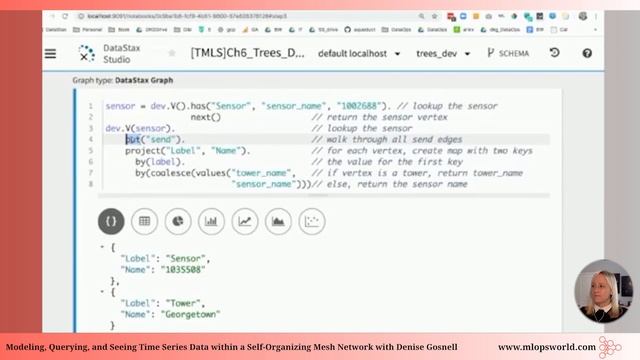The height and width of the screenshot is (360, 640).
Task: Click code line 1 sensor lookup
Action: [301, 106]
